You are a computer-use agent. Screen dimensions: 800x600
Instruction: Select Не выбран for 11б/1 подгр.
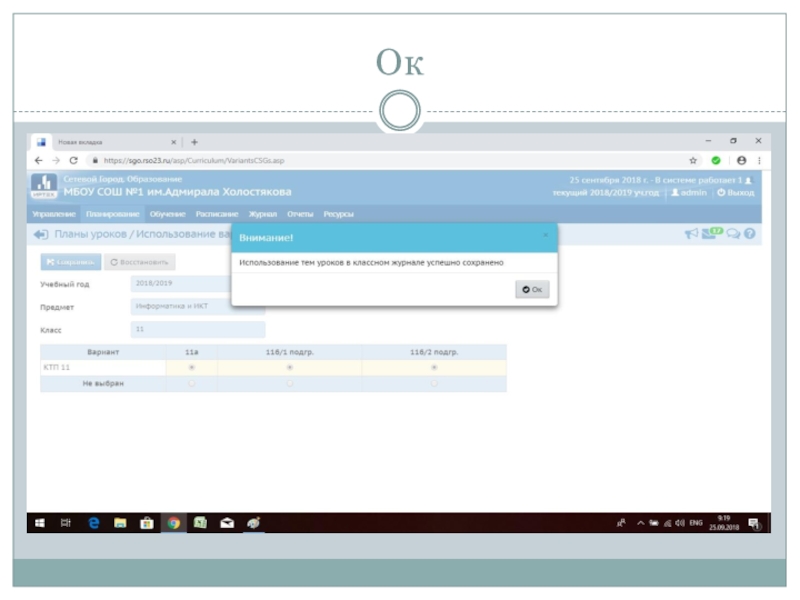(x=290, y=383)
